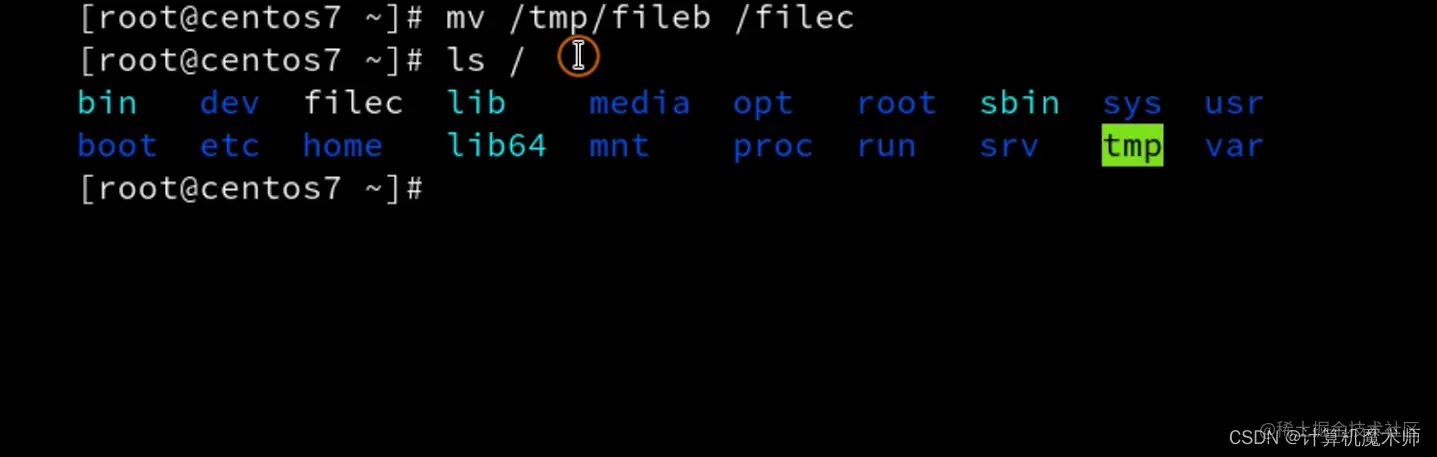Click the 'opt' directory entry
Image resolution: width=1437 pixels, height=457 pixels.
(763, 105)
